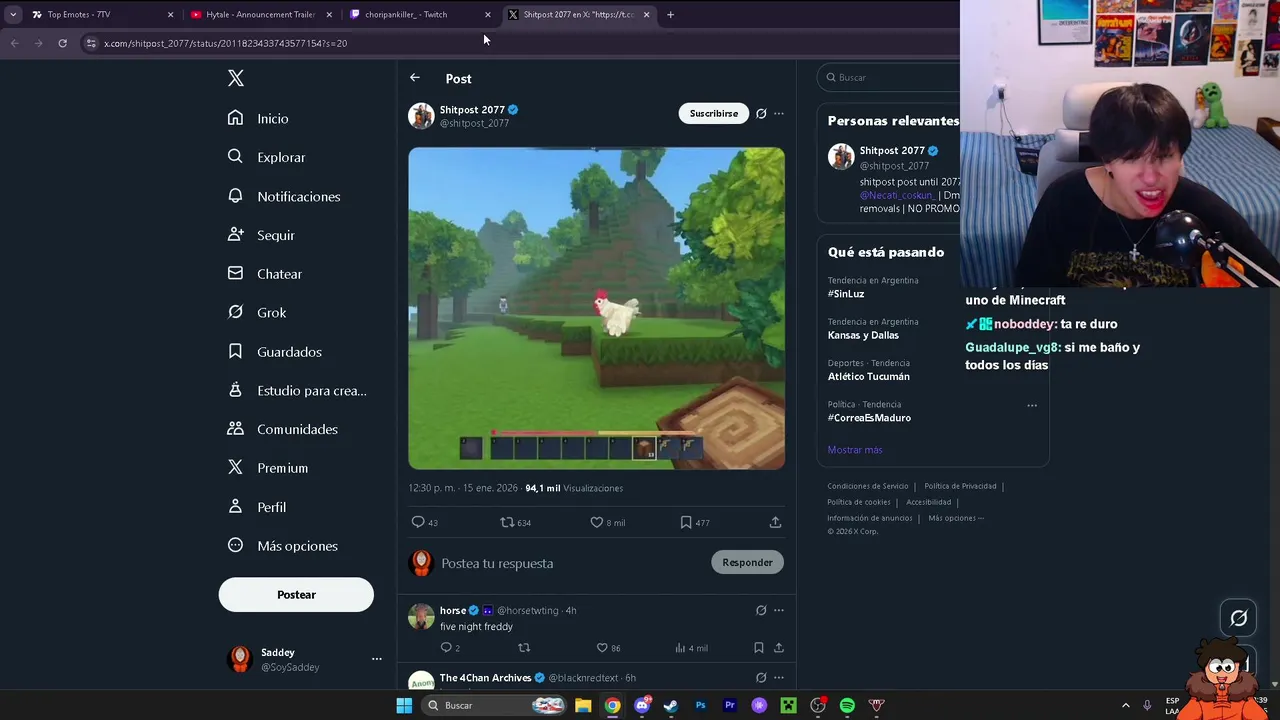Bookmark the post with 477 saves

686,522
